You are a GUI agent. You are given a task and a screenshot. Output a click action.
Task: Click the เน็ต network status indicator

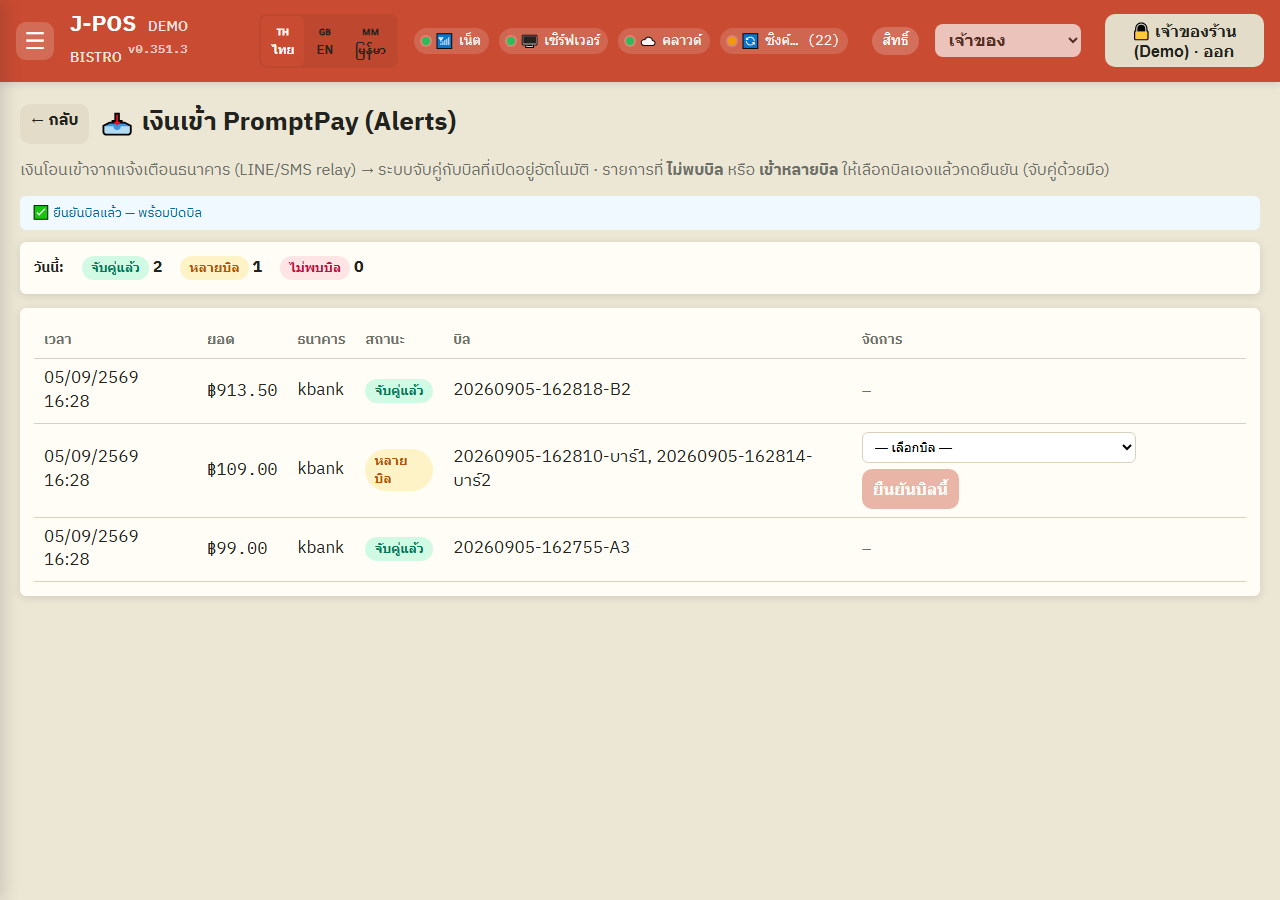pyautogui.click(x=451, y=41)
